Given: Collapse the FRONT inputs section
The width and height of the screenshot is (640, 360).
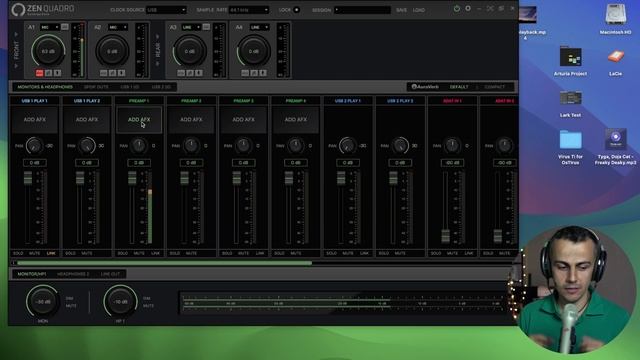Looking at the screenshot, I should [x=16, y=50].
